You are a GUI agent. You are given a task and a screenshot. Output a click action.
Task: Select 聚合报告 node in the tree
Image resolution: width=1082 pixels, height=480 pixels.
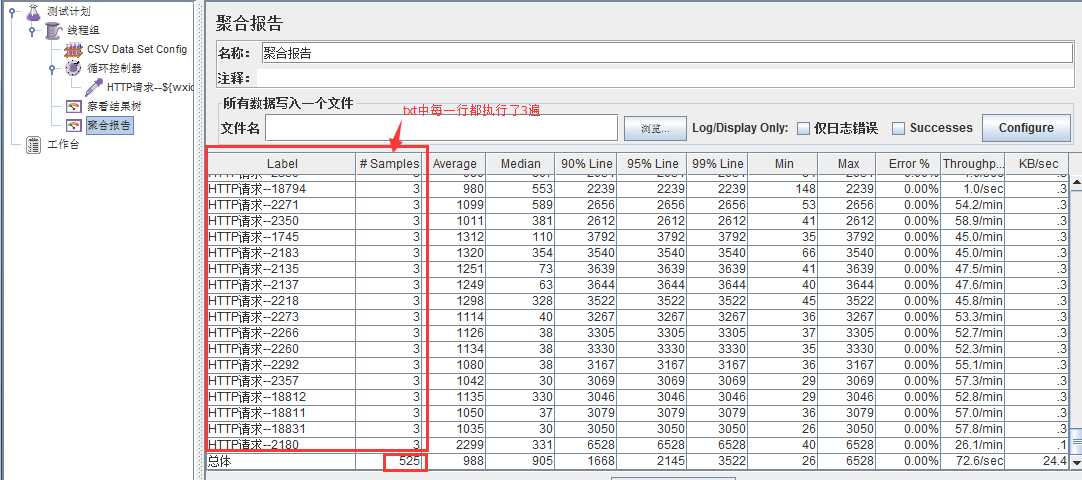pyautogui.click(x=109, y=126)
